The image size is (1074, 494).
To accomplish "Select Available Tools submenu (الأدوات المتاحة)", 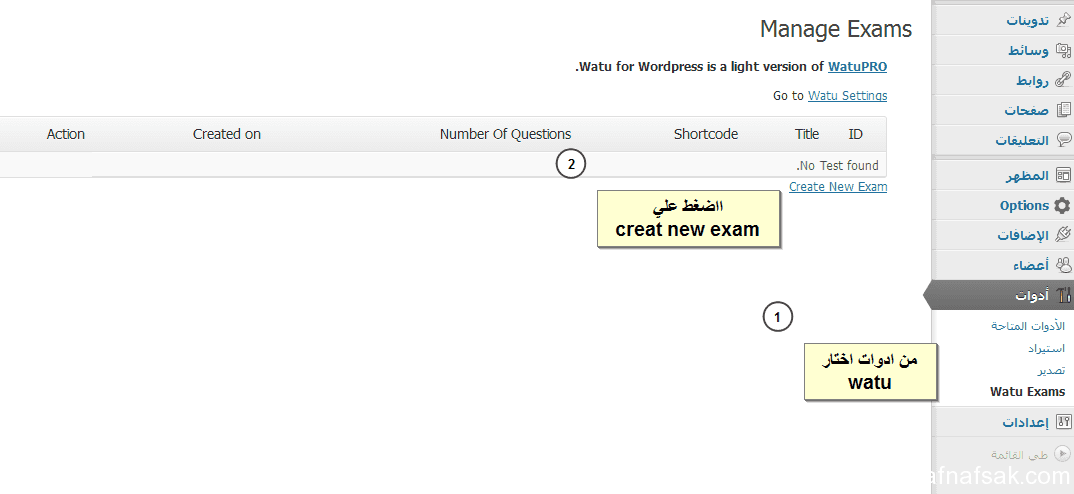I will pos(1027,325).
